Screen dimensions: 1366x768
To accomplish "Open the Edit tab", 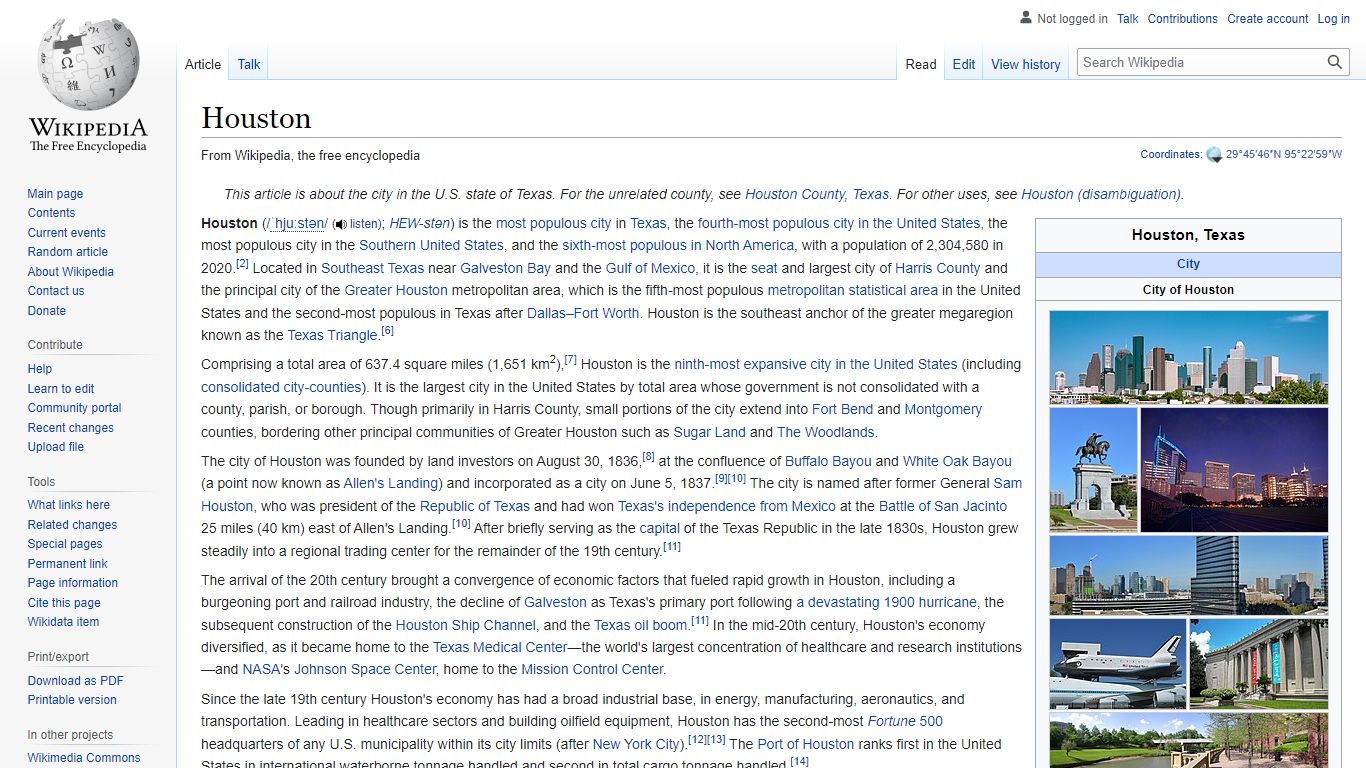I will tap(964, 64).
